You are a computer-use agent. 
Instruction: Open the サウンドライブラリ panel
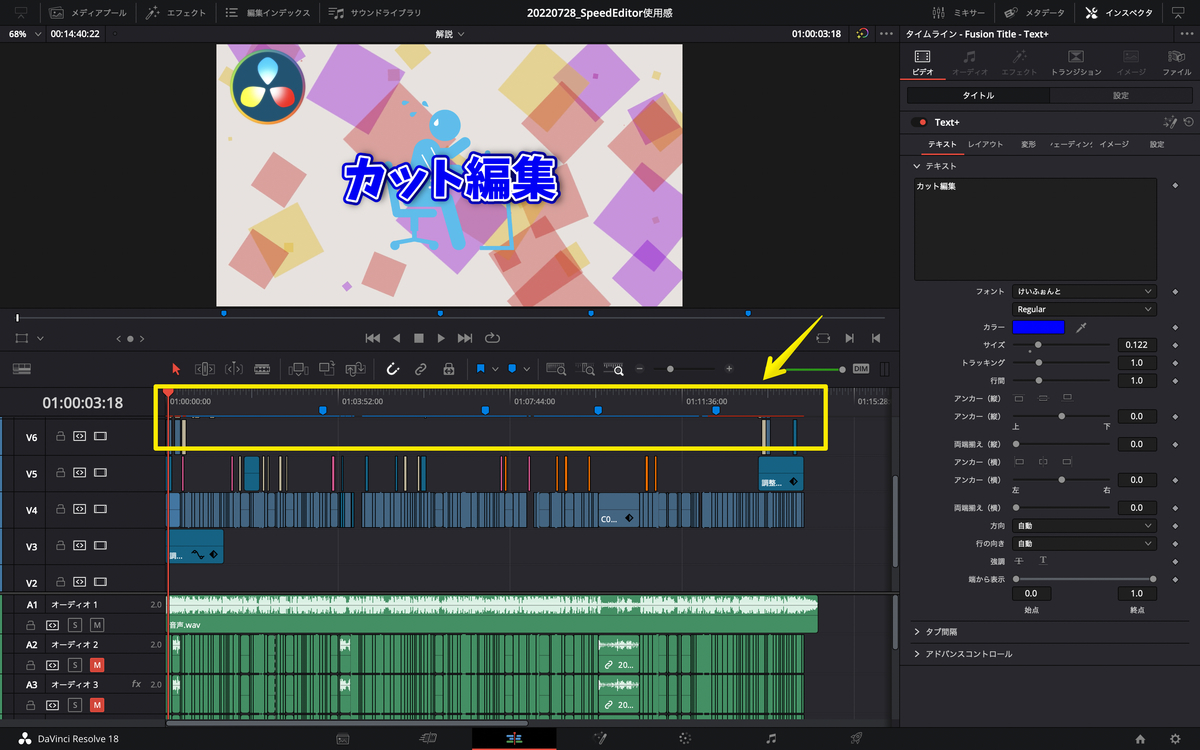coord(375,13)
